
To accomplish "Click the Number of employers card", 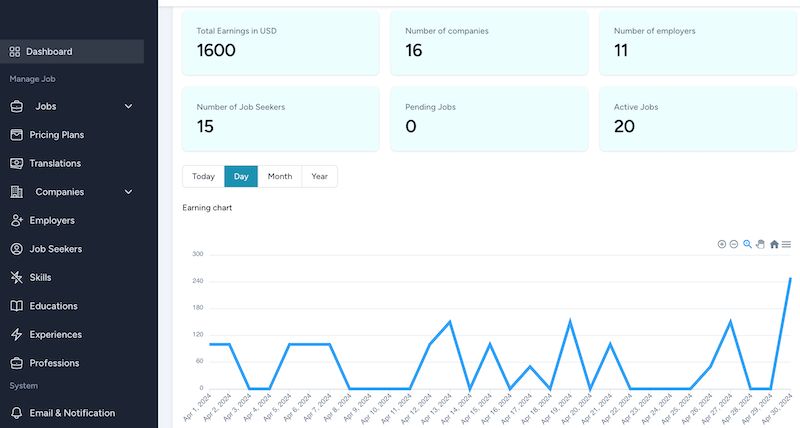I will pyautogui.click(x=698, y=43).
